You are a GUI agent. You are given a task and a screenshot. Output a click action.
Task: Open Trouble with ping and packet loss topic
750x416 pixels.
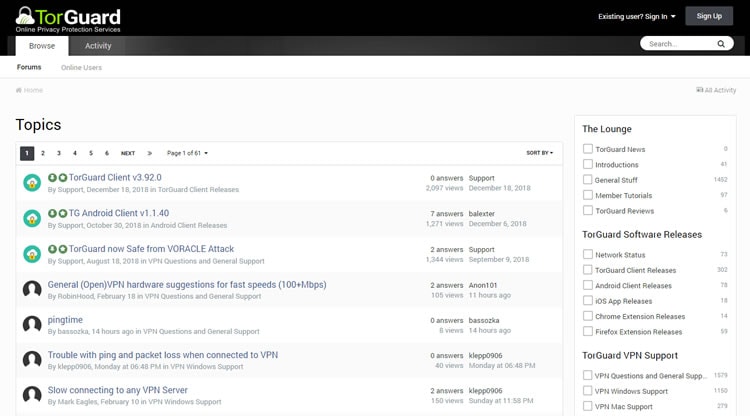click(163, 355)
